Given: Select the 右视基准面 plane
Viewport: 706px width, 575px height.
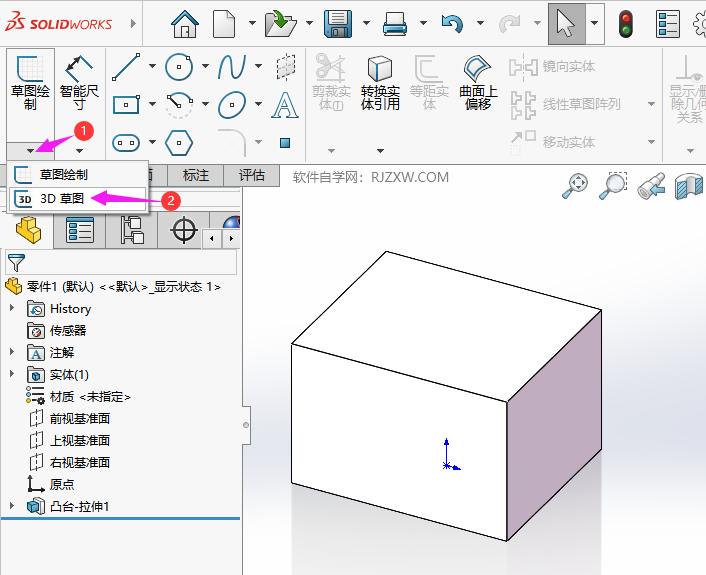Looking at the screenshot, I should coord(70,462).
